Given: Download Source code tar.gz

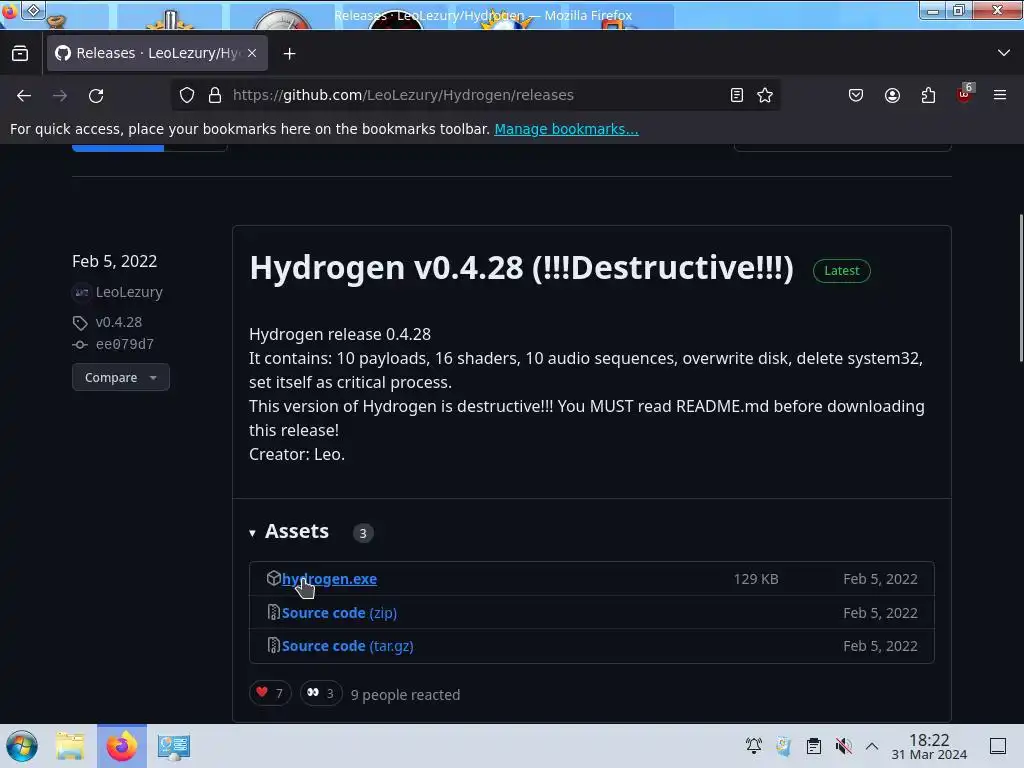Looking at the screenshot, I should [x=347, y=646].
